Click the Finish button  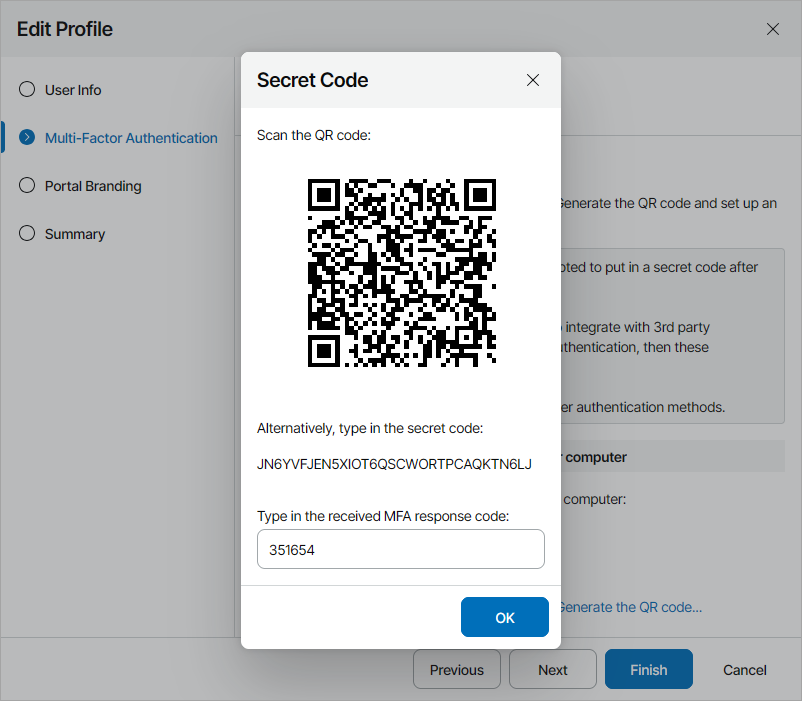pos(649,670)
